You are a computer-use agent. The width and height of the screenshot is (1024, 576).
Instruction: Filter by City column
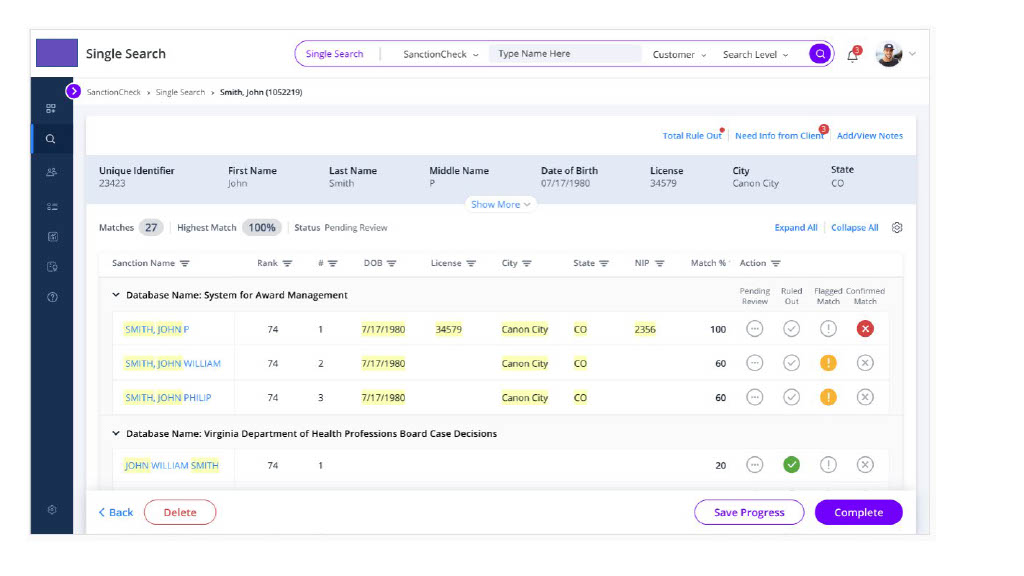click(527, 263)
